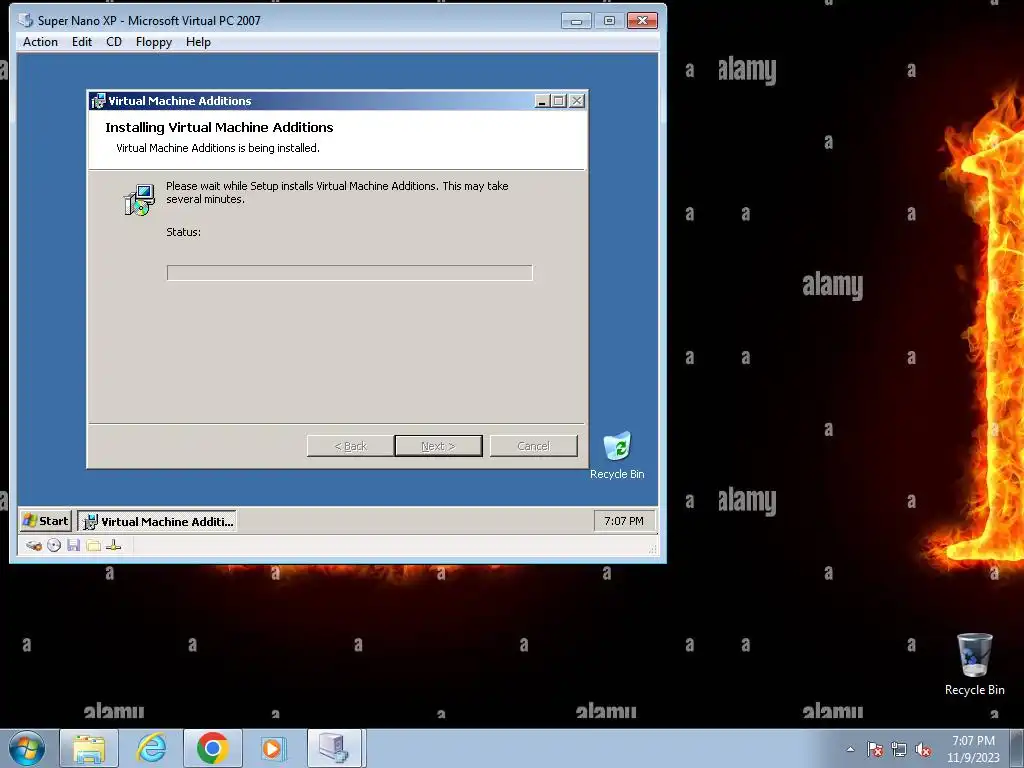Click the CD drive icon in status bar
Image resolution: width=1024 pixels, height=768 pixels.
[x=54, y=545]
